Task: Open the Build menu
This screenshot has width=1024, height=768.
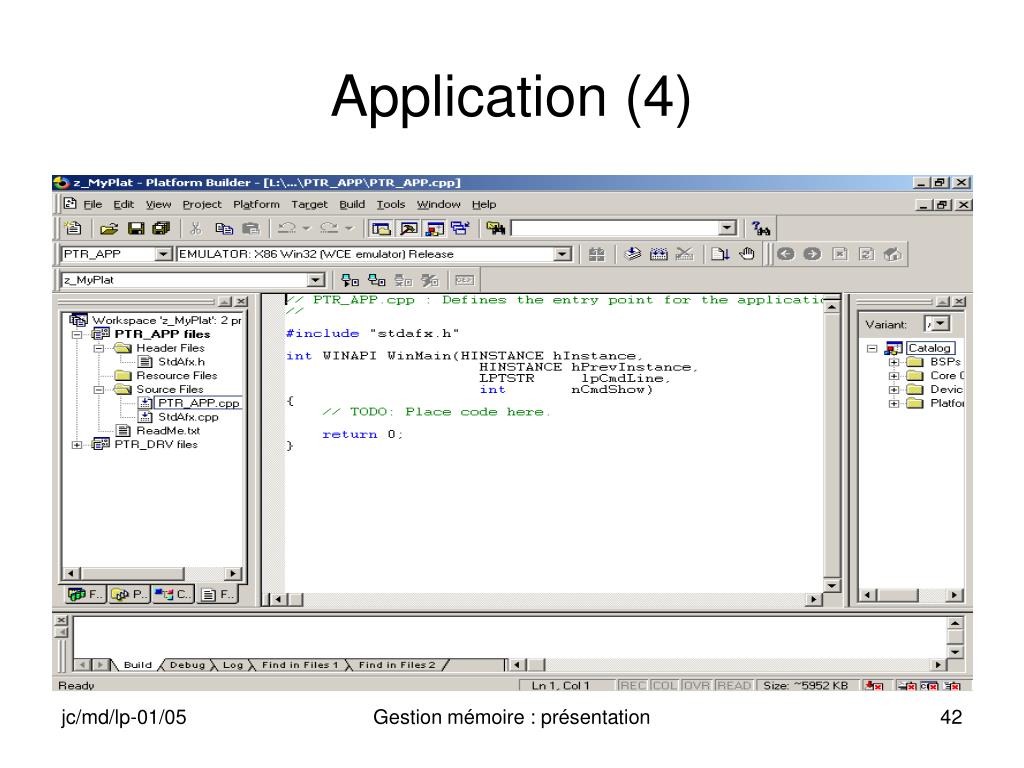Action: (x=352, y=204)
